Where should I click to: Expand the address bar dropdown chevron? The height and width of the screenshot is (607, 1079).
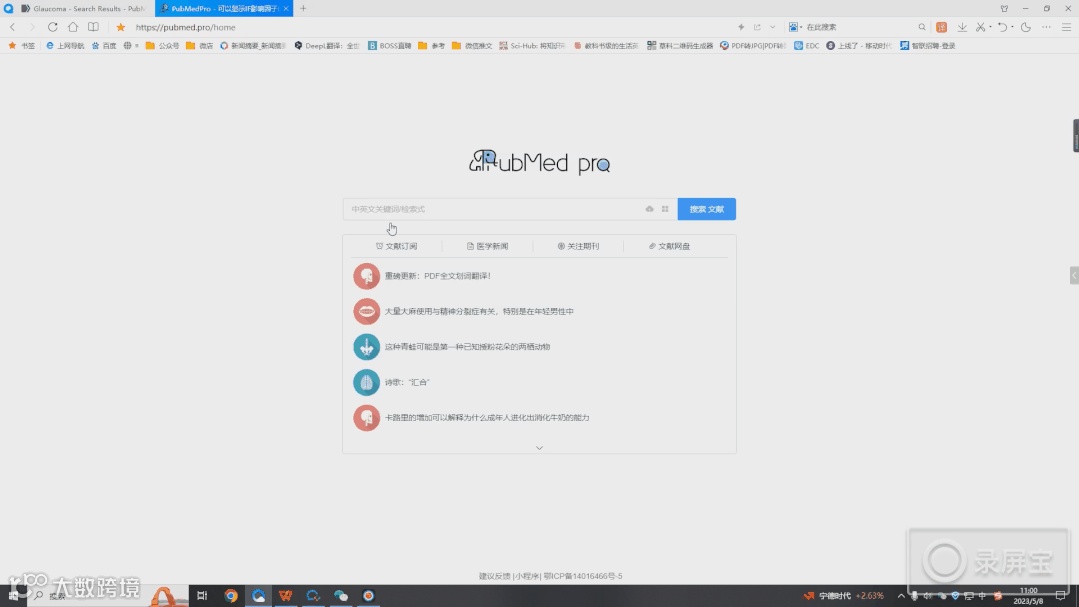(773, 27)
